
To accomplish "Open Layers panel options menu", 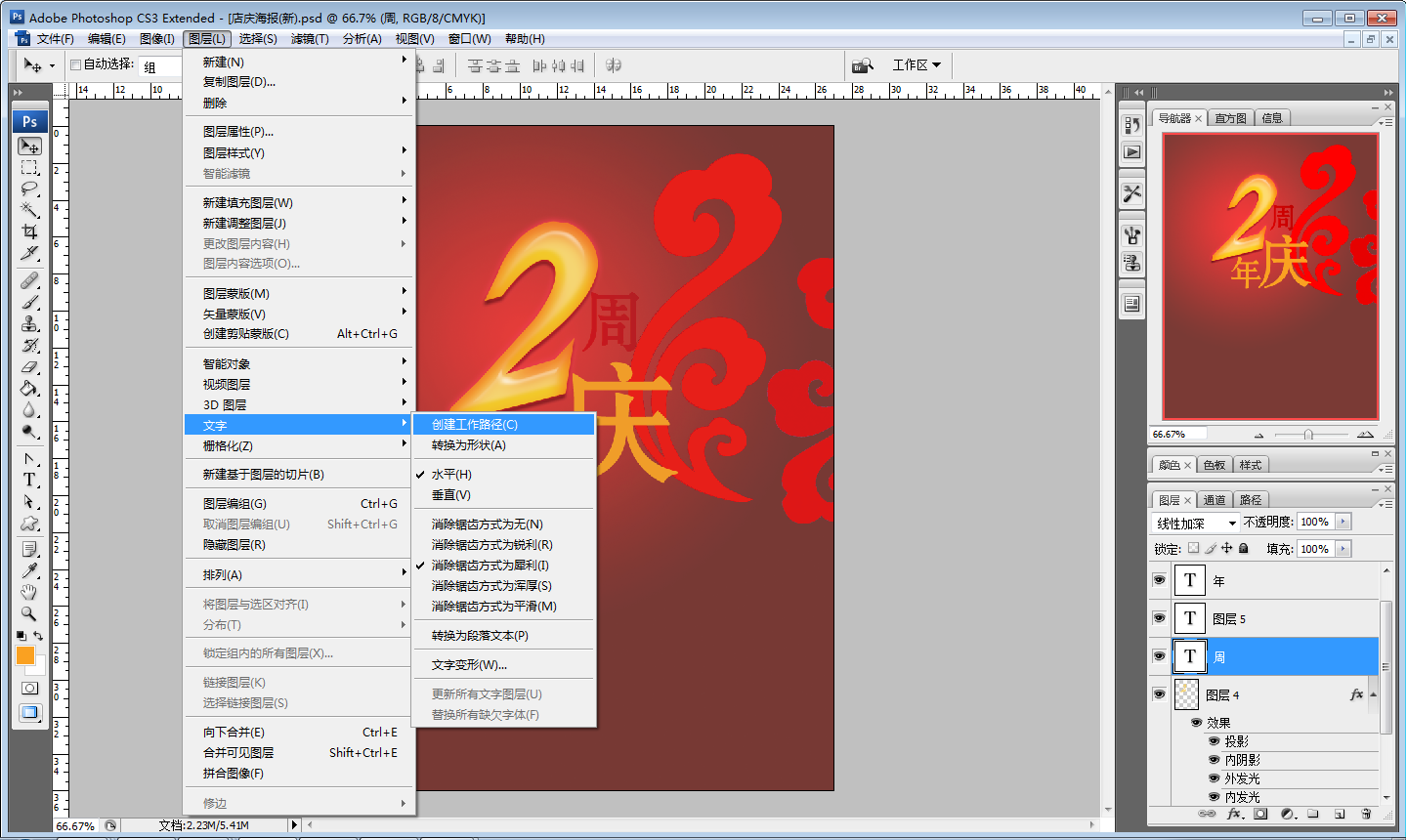I will [x=1385, y=504].
